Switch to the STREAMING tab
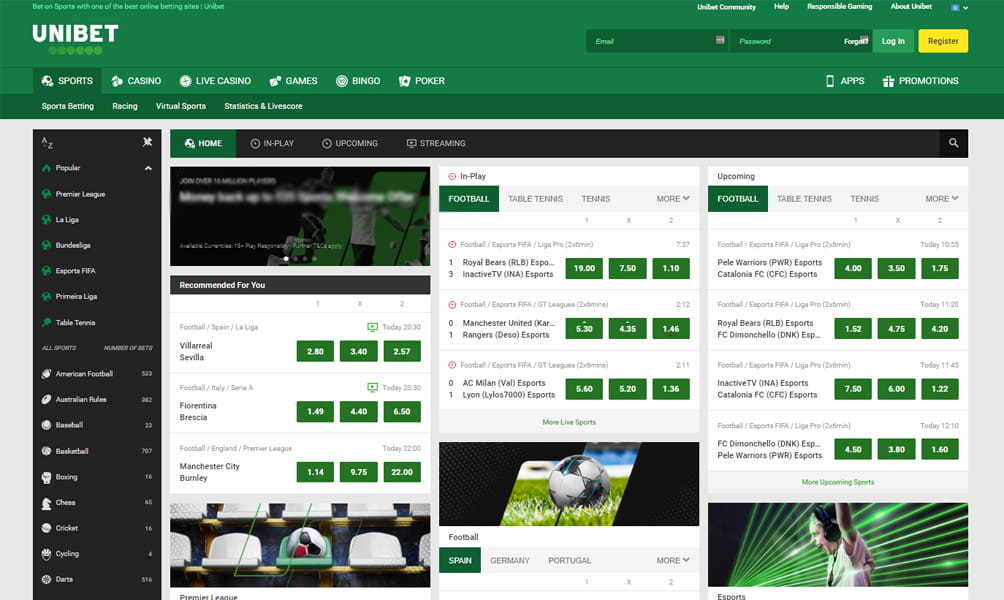 [436, 143]
